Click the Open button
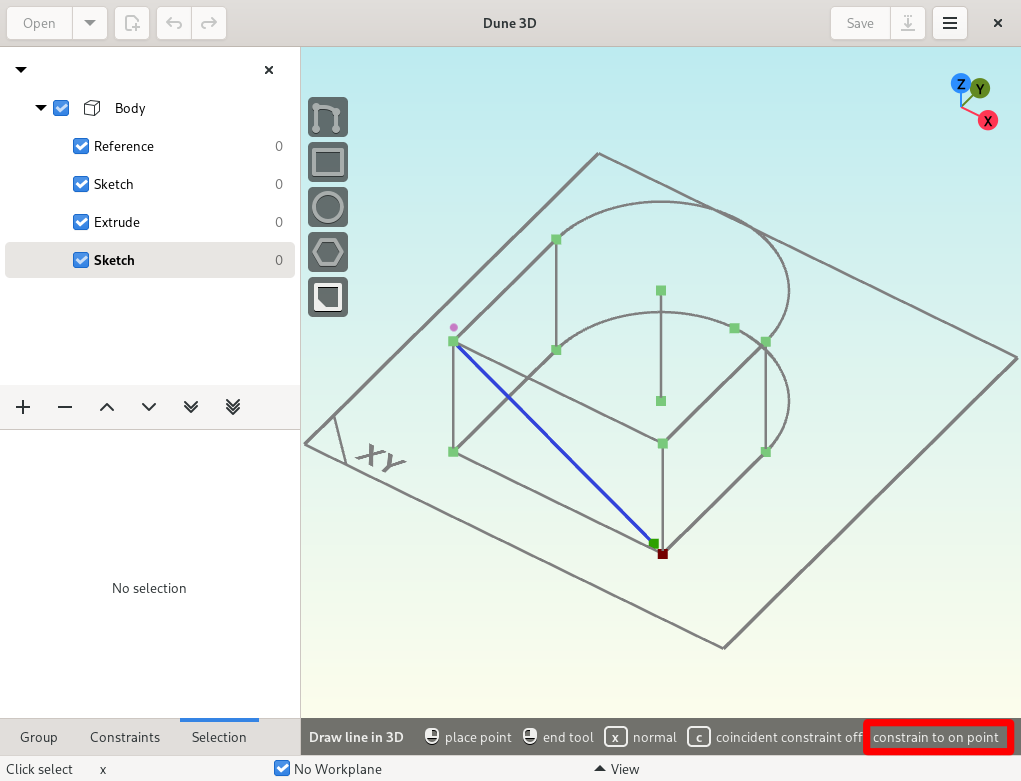This screenshot has height=781, width=1021. (x=39, y=23)
